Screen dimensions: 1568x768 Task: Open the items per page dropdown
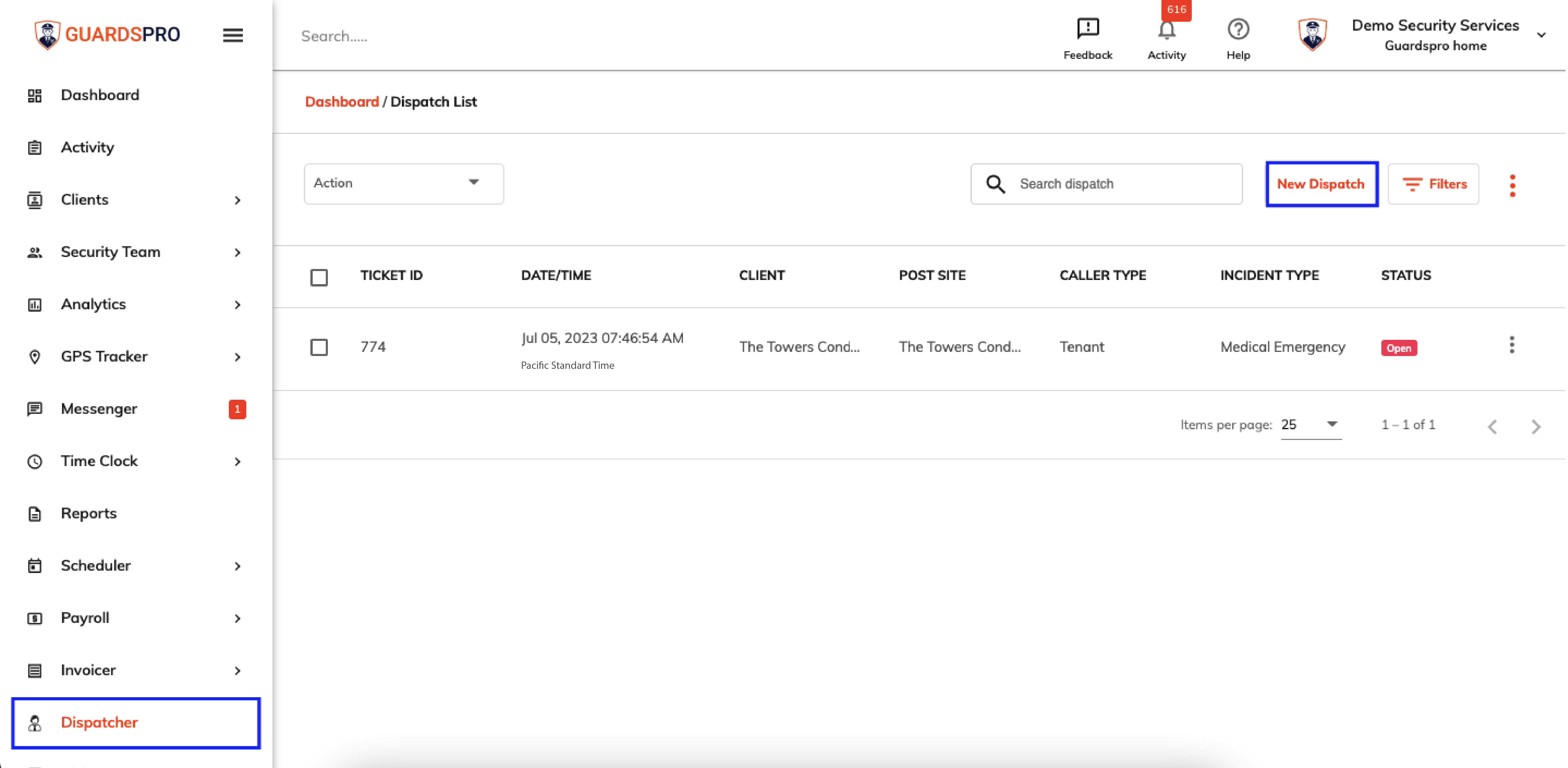tap(1310, 424)
